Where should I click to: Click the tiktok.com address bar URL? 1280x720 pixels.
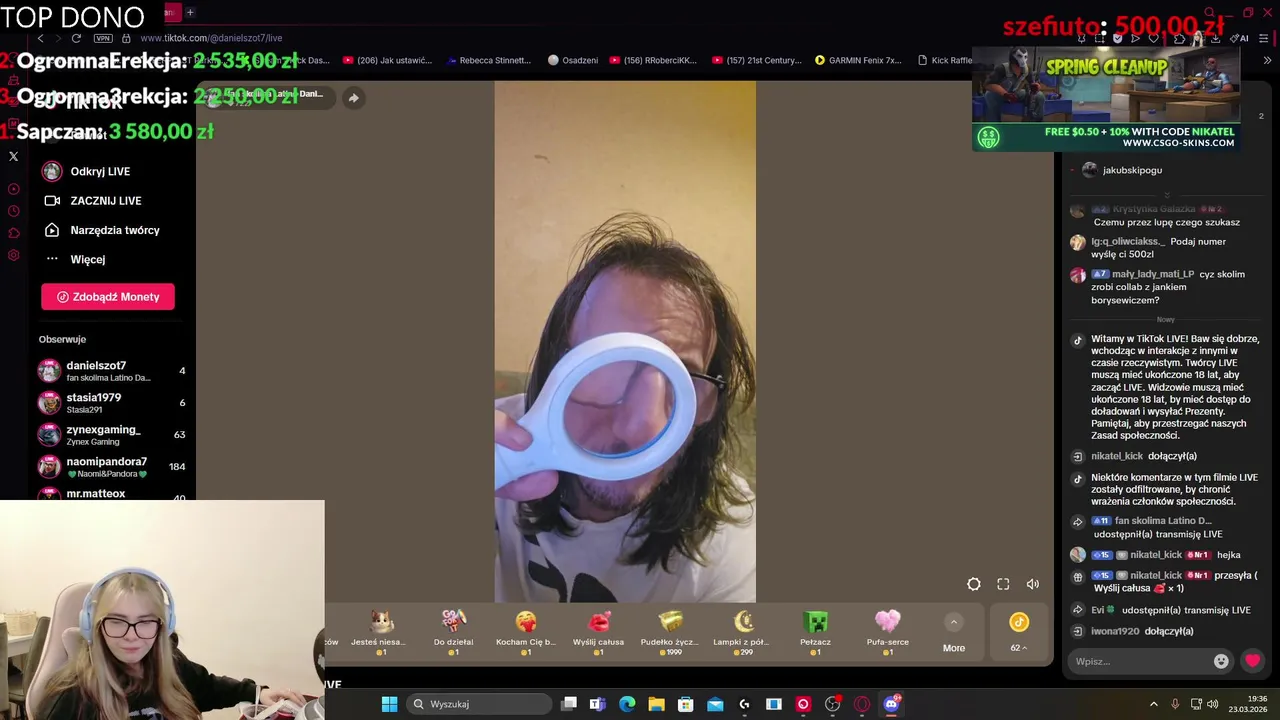coord(211,38)
